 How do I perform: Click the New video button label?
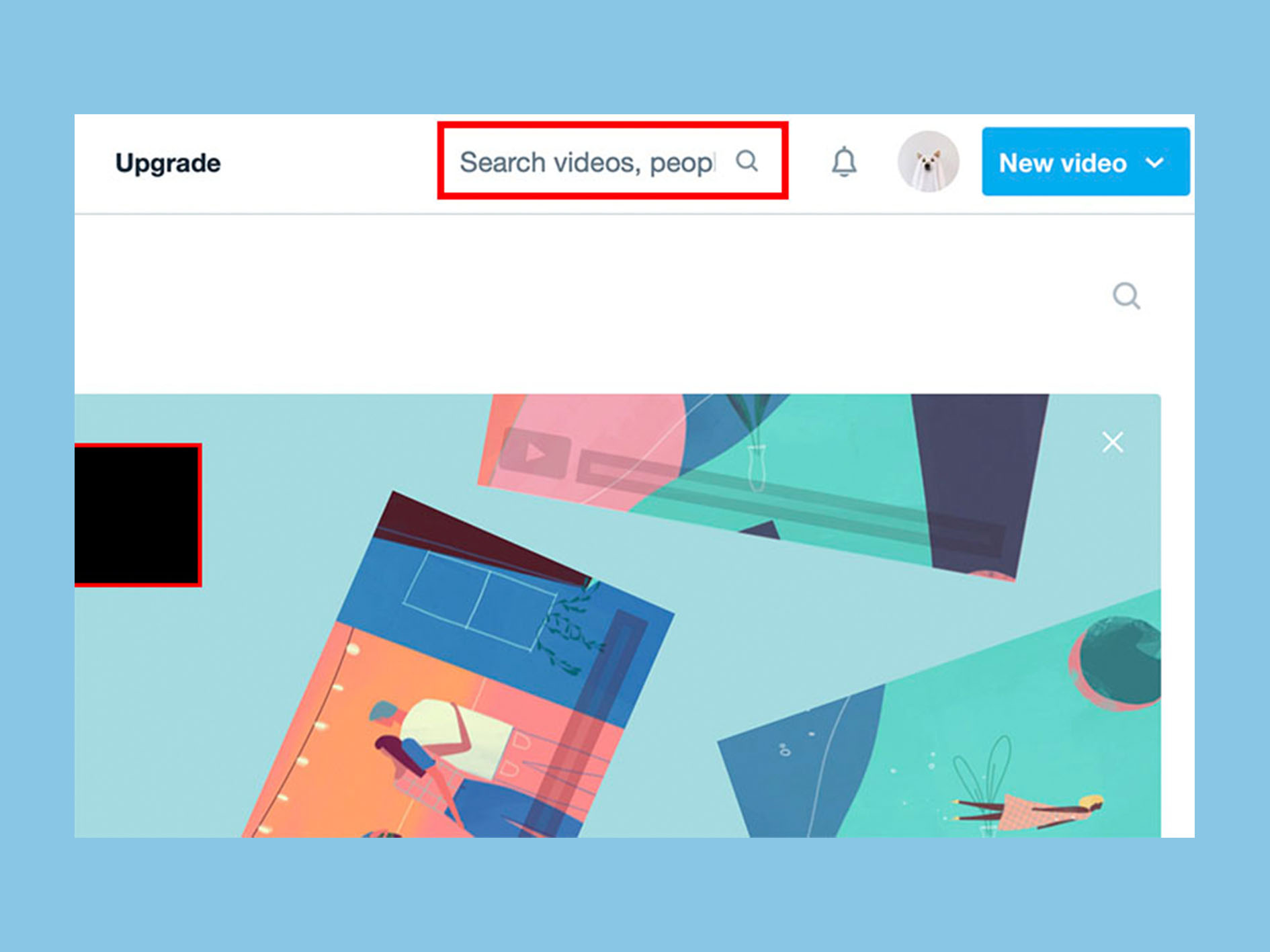(x=1062, y=163)
